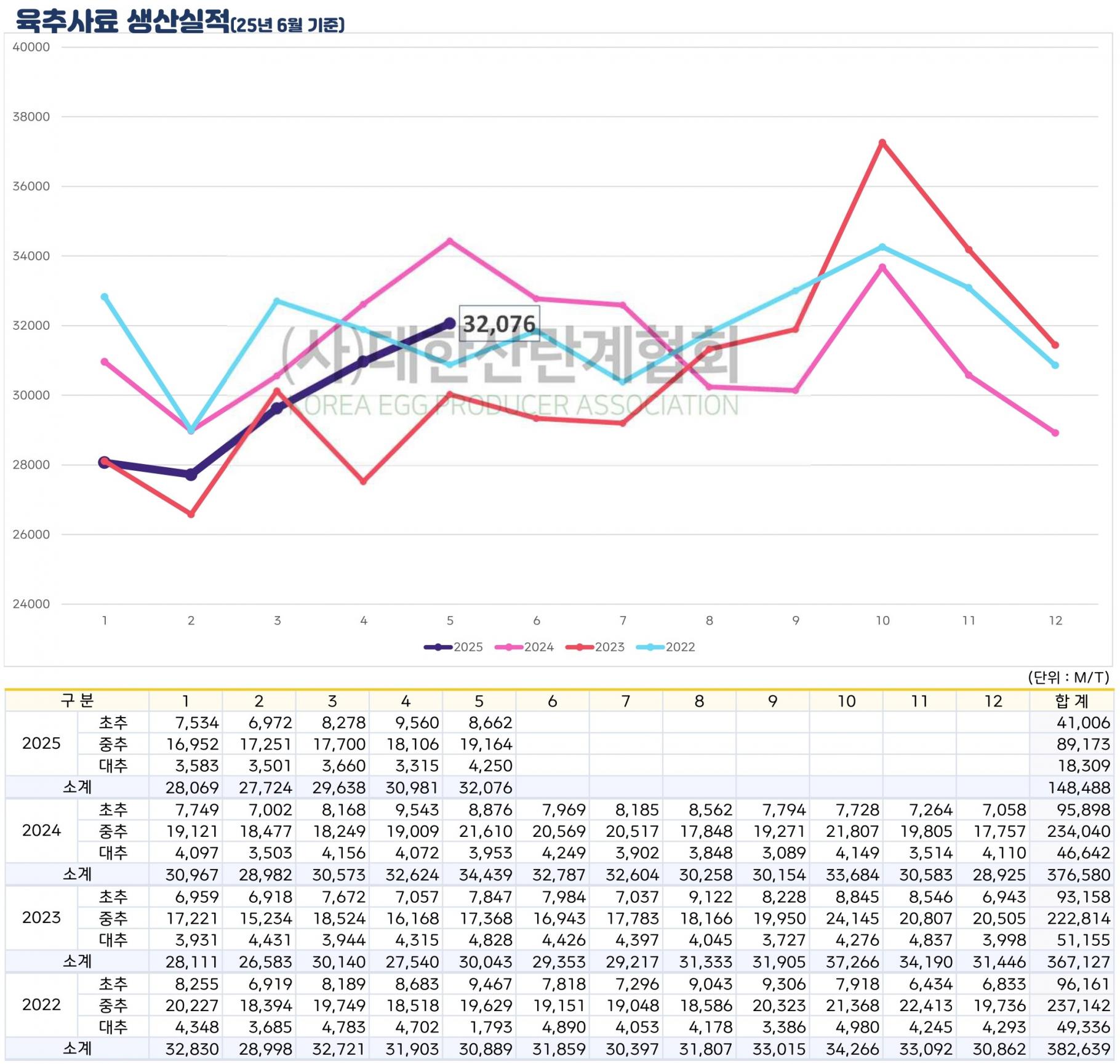
Task: Click the chart title 육추사료 생산실적
Action: [x=123, y=21]
